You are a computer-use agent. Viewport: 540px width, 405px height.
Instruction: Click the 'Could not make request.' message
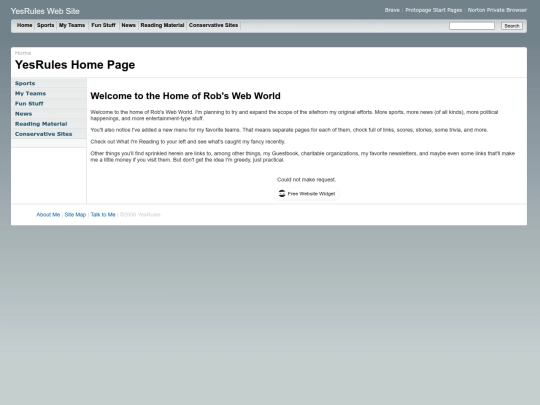[x=307, y=179]
